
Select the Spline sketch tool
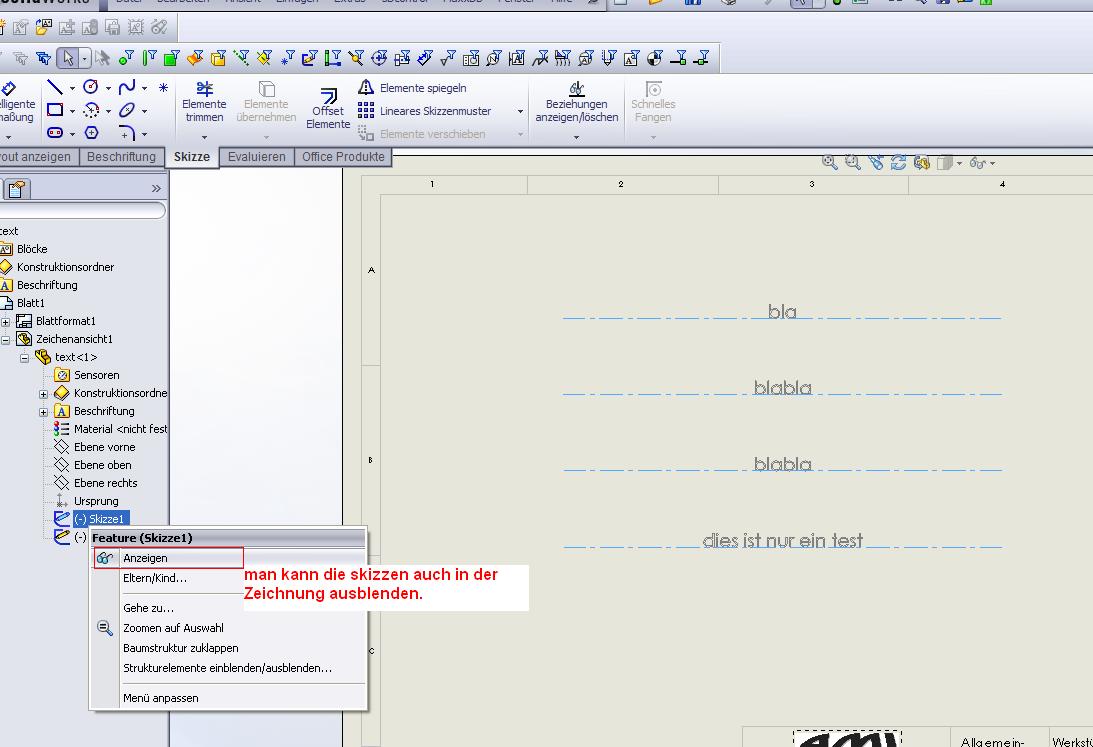(x=127, y=87)
